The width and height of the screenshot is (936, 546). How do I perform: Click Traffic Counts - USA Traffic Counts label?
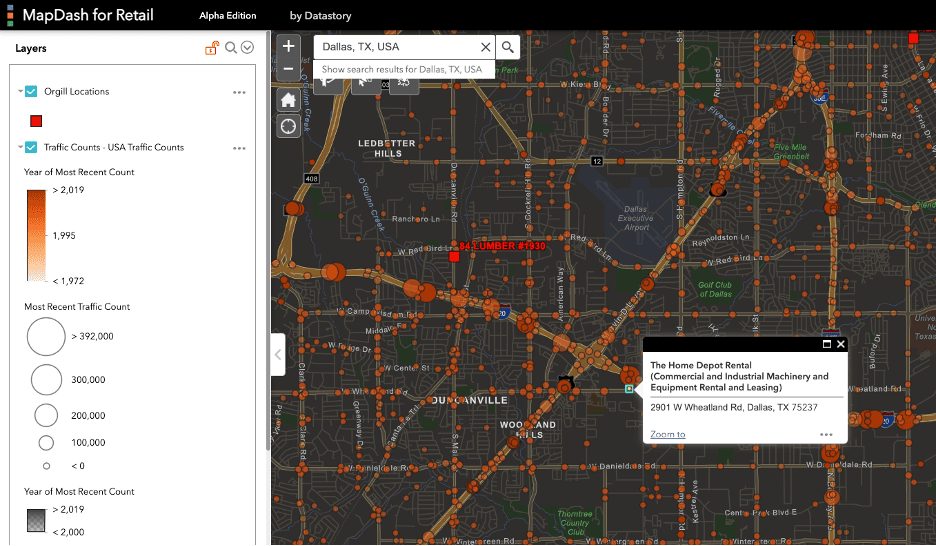(114, 147)
